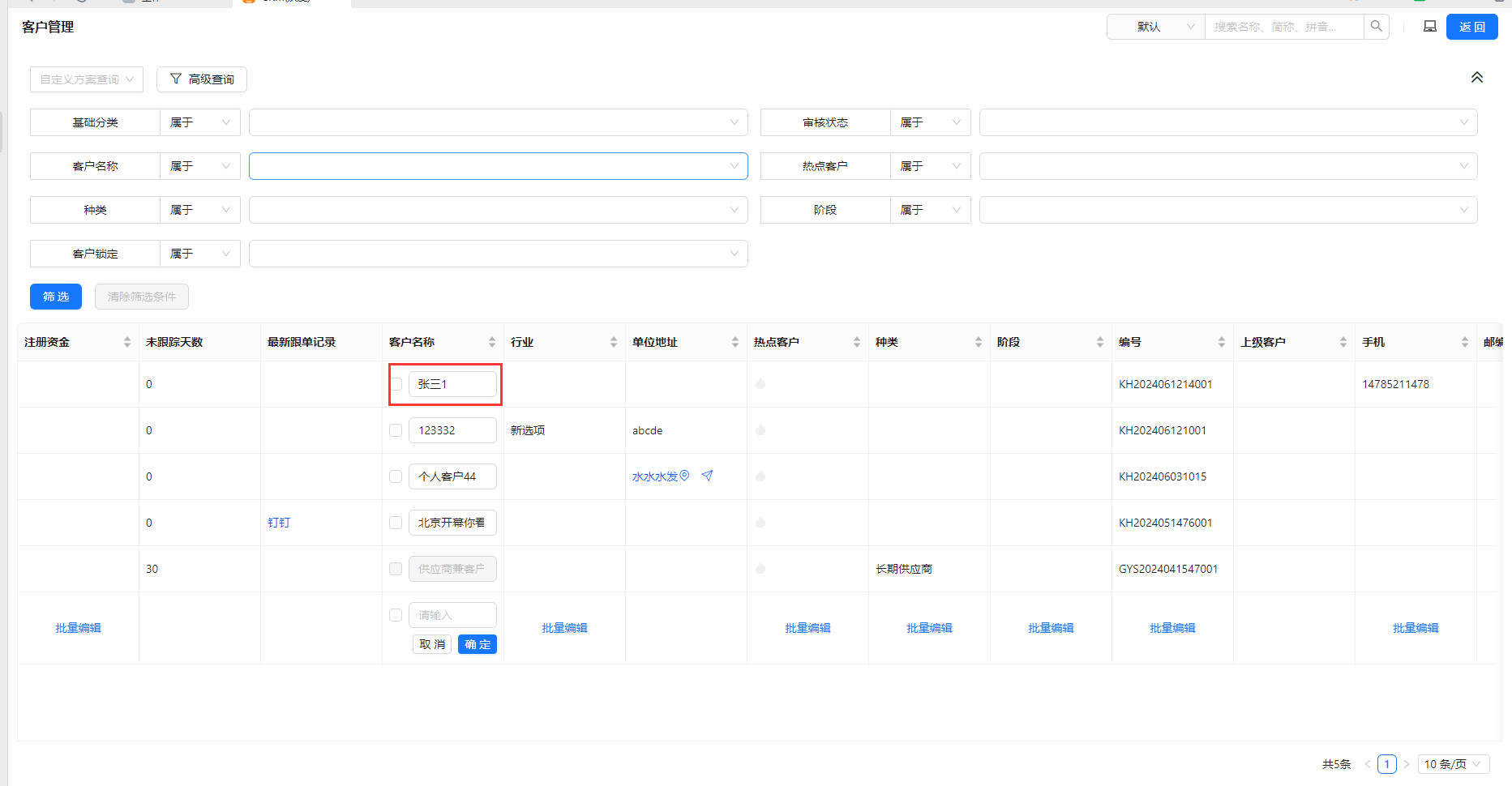Click 批量编辑 under 注册资金 column

79,628
